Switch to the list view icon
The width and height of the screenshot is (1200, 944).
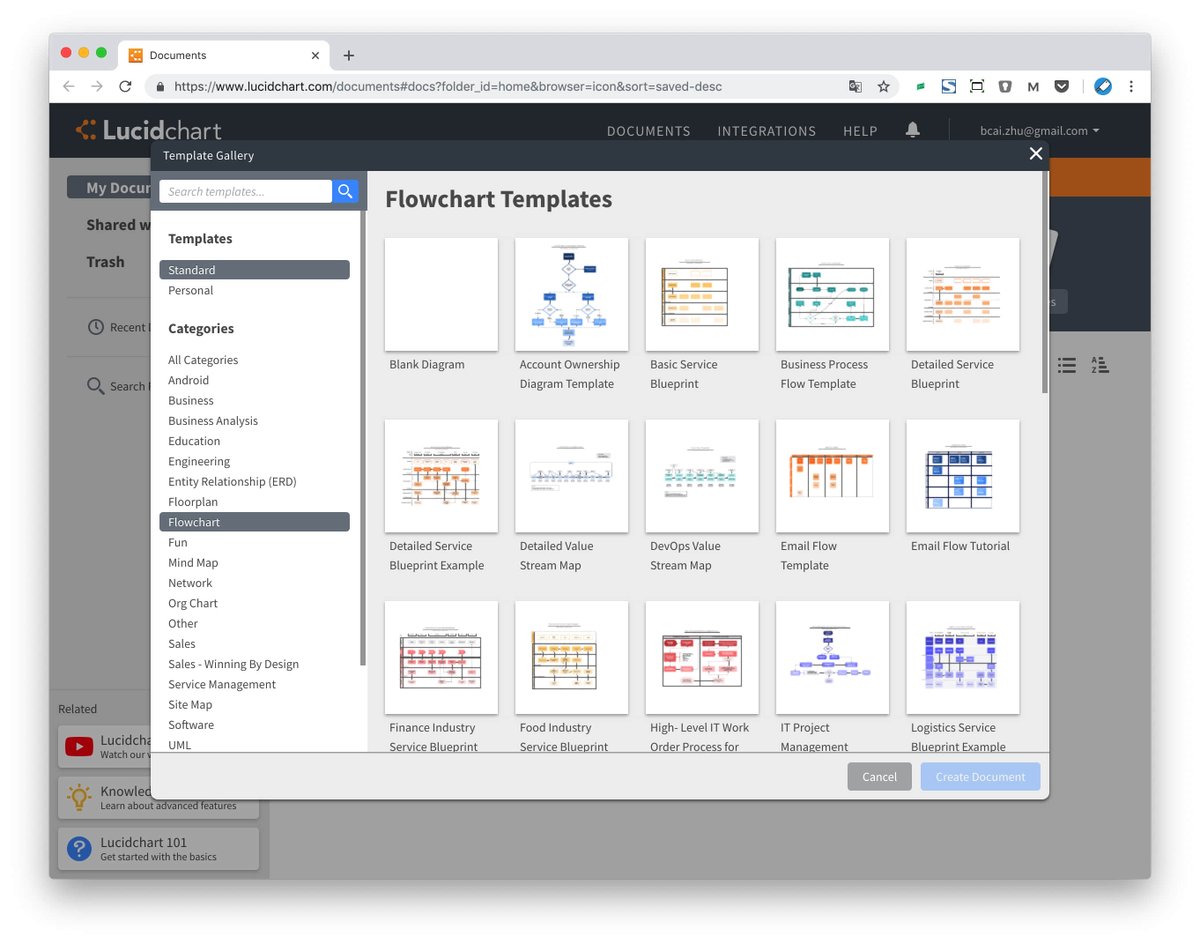(x=1067, y=366)
